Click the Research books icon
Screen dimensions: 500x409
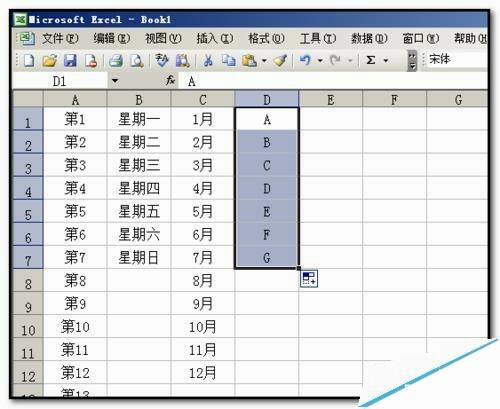[x=183, y=61]
